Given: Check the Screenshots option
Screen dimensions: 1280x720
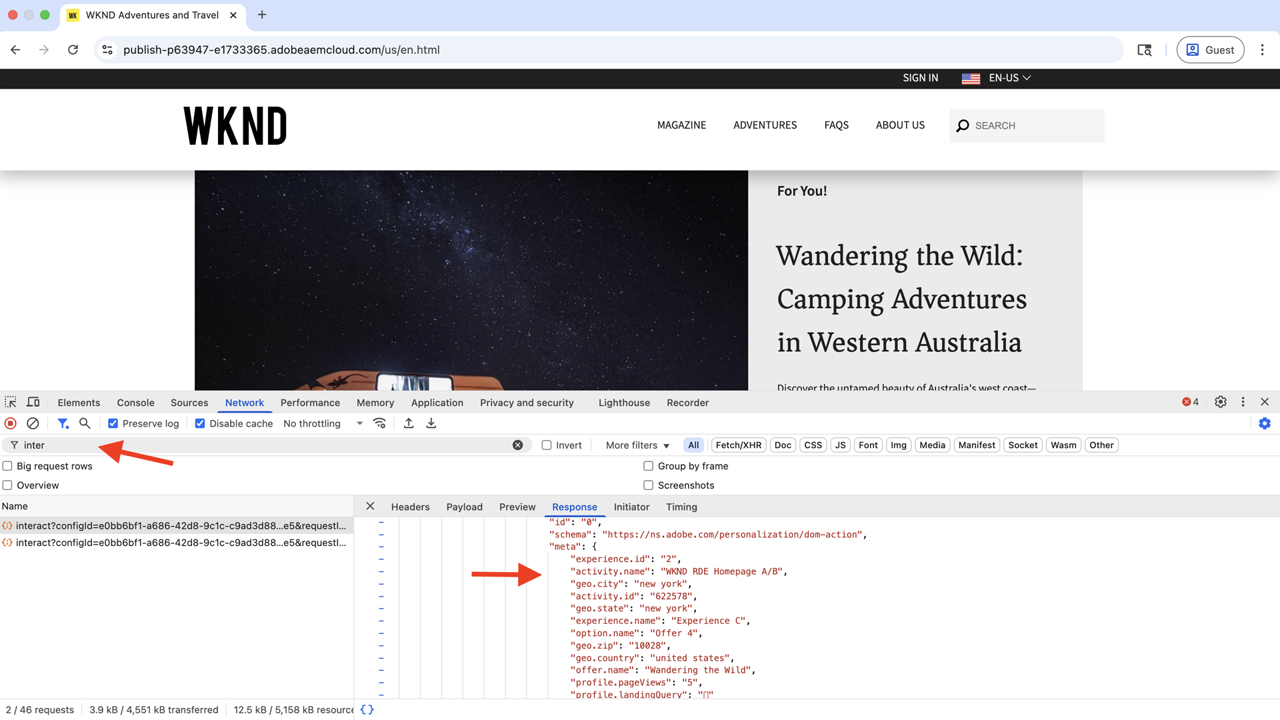Looking at the screenshot, I should [x=649, y=485].
